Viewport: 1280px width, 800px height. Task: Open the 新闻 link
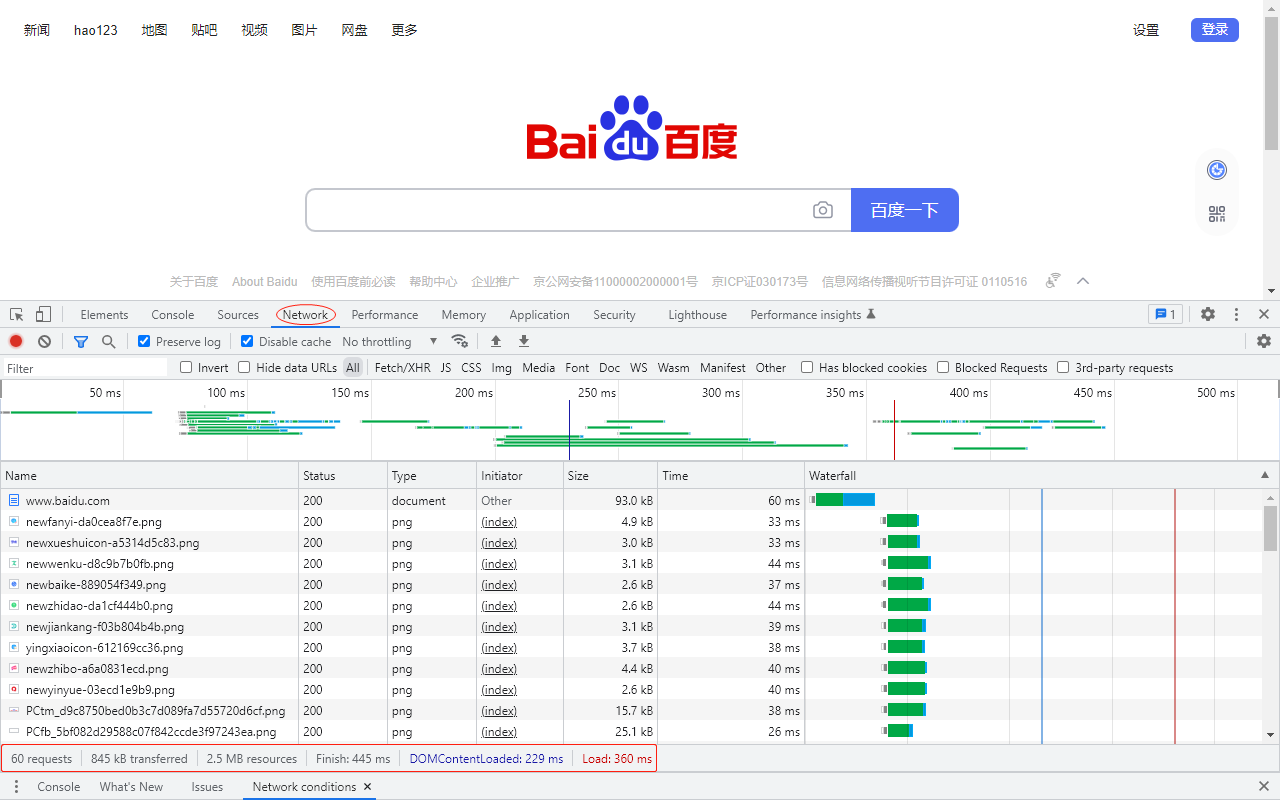(37, 30)
